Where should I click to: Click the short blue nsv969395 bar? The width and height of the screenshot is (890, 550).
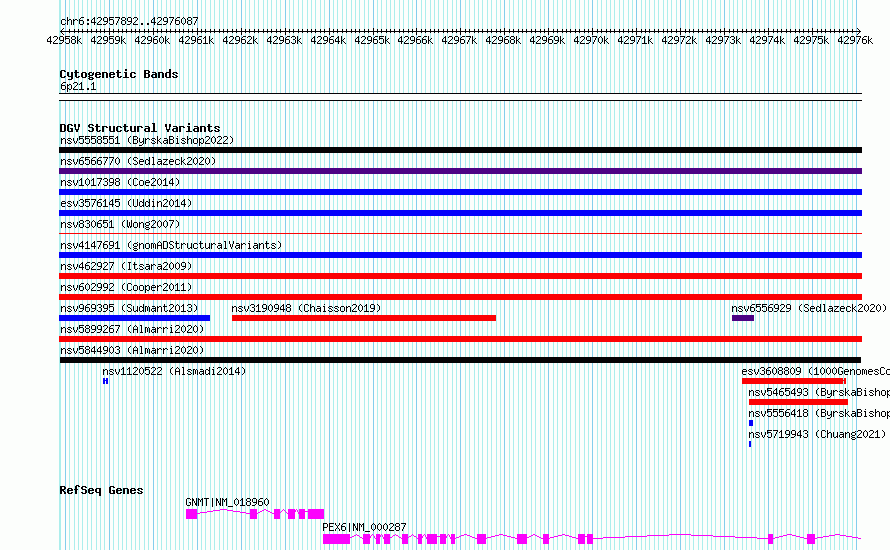(135, 318)
